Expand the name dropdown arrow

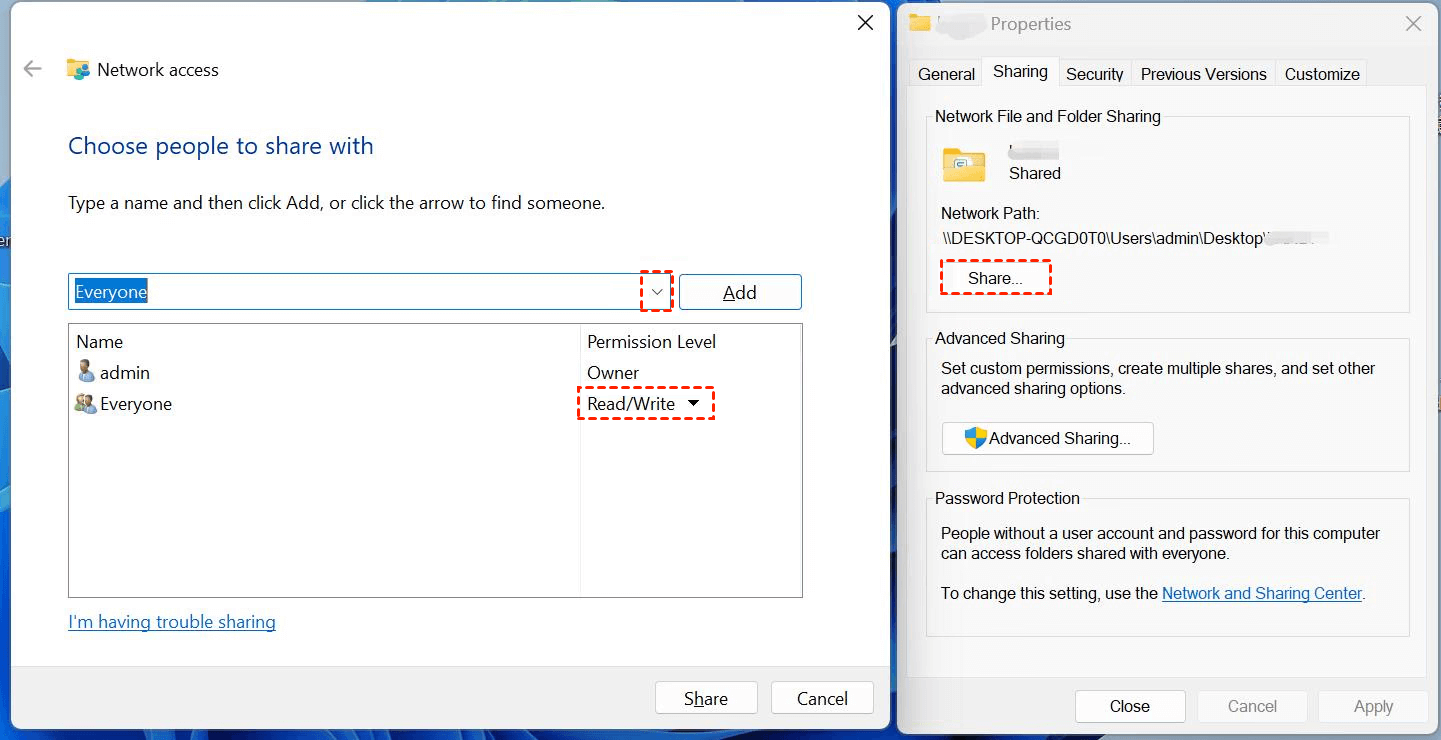pyautogui.click(x=656, y=292)
